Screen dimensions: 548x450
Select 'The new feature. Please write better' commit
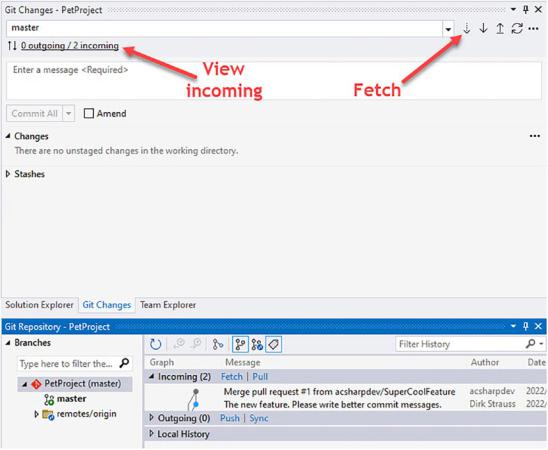[332, 405]
